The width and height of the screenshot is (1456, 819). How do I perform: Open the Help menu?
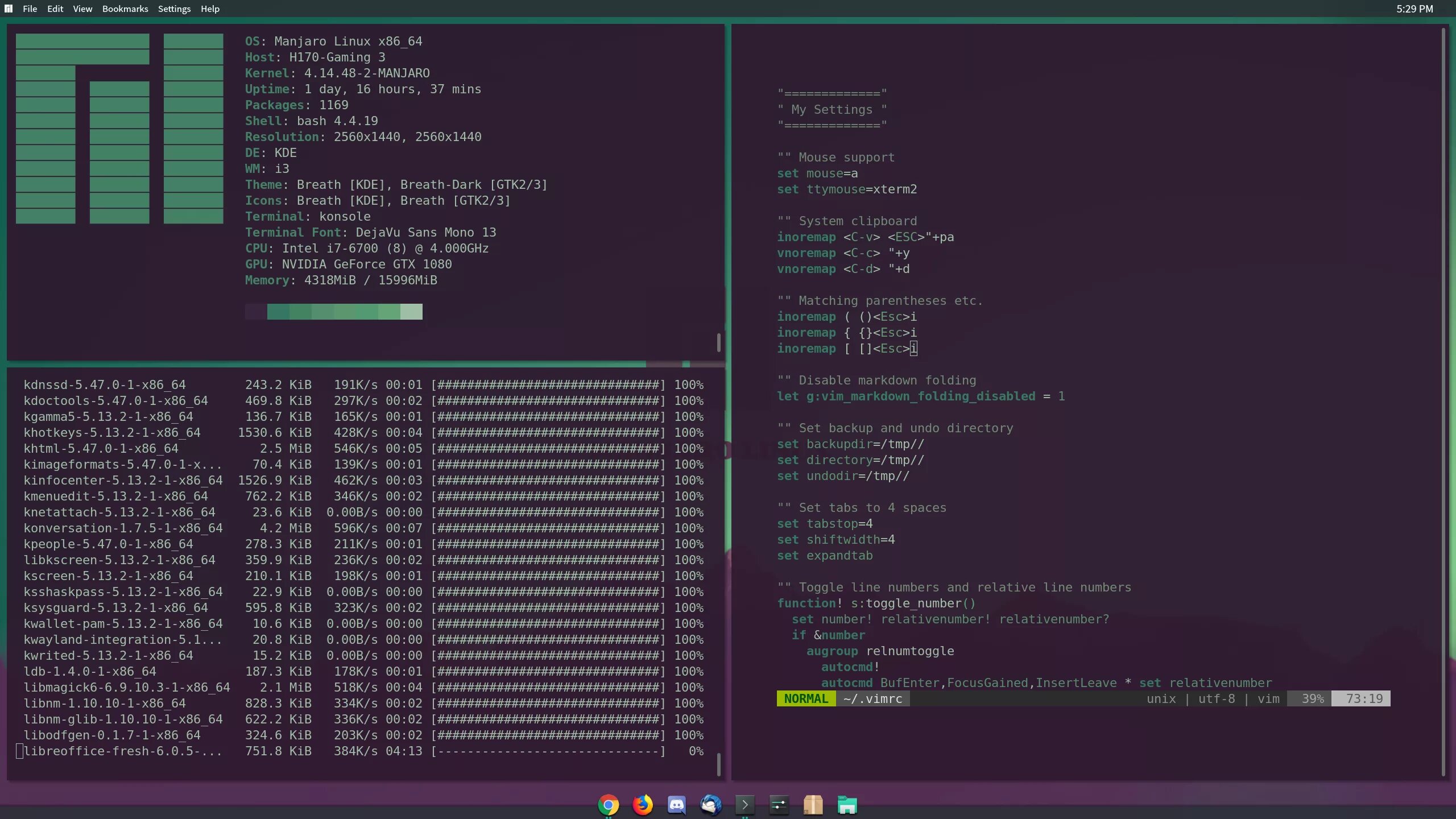[x=210, y=9]
